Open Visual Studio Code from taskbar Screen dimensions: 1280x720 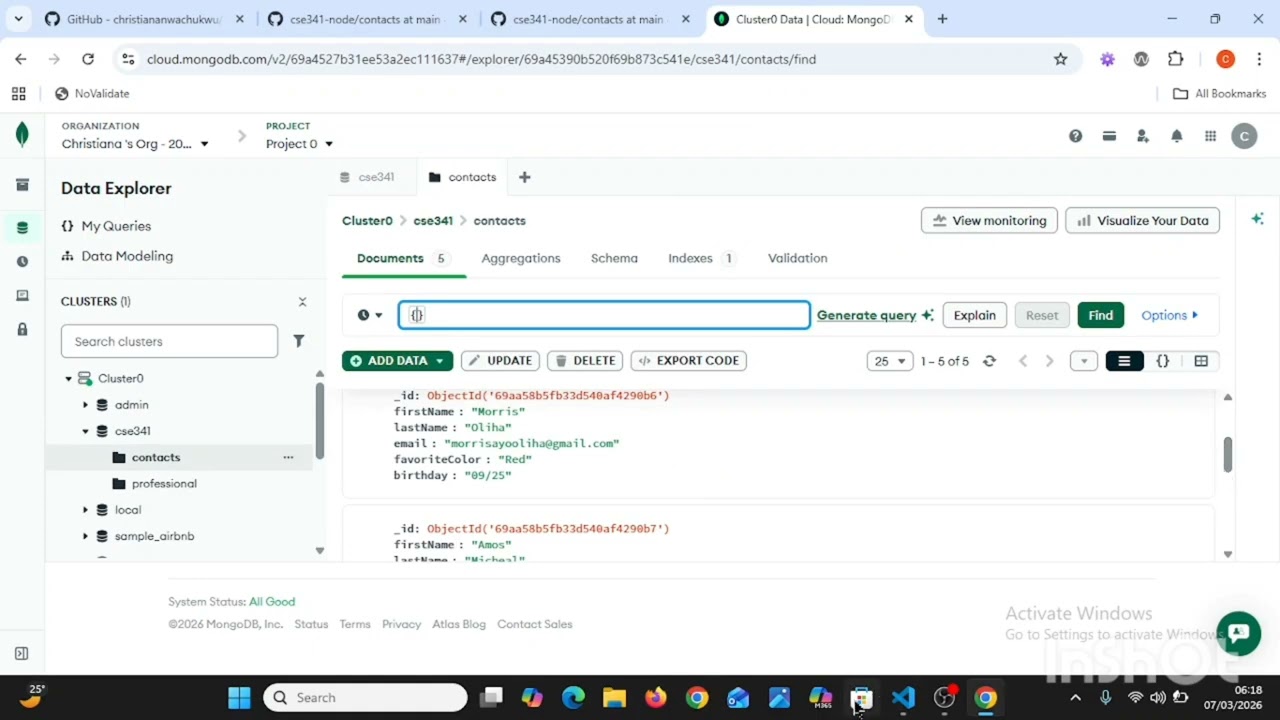pos(903,698)
